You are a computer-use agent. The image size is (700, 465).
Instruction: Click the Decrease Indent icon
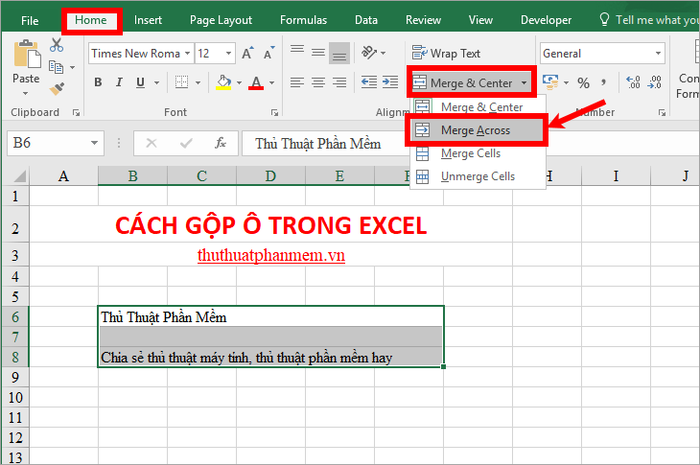[x=369, y=82]
